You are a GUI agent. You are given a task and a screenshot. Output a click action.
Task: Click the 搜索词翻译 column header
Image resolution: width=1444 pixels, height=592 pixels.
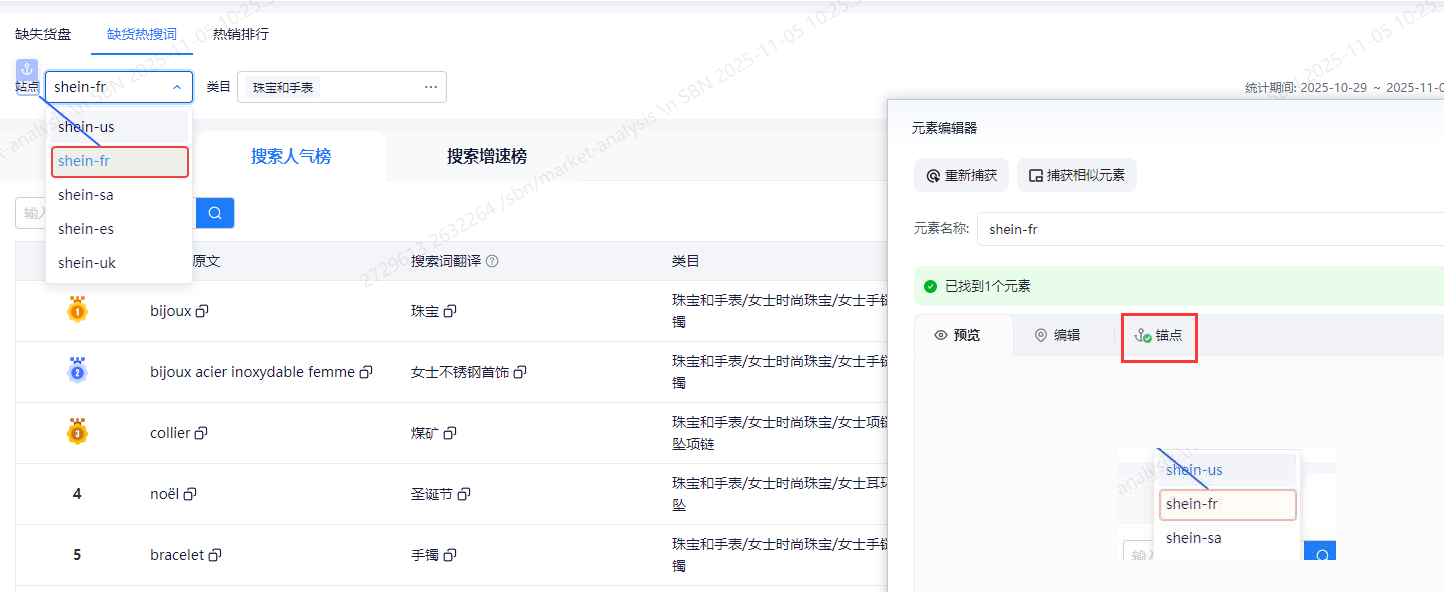(x=446, y=261)
